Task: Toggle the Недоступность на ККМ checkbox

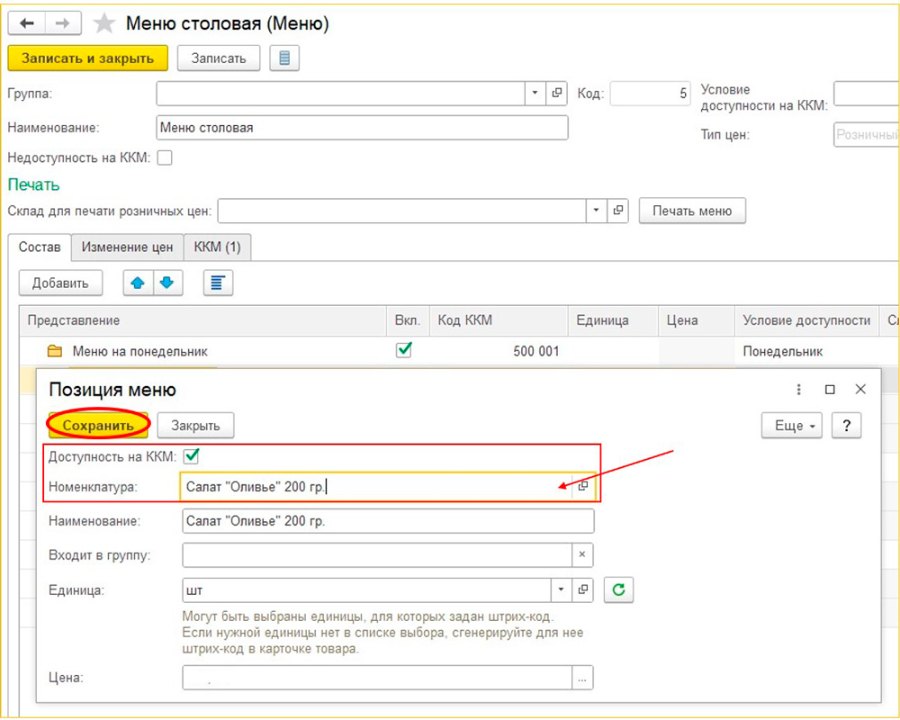Action: [165, 157]
